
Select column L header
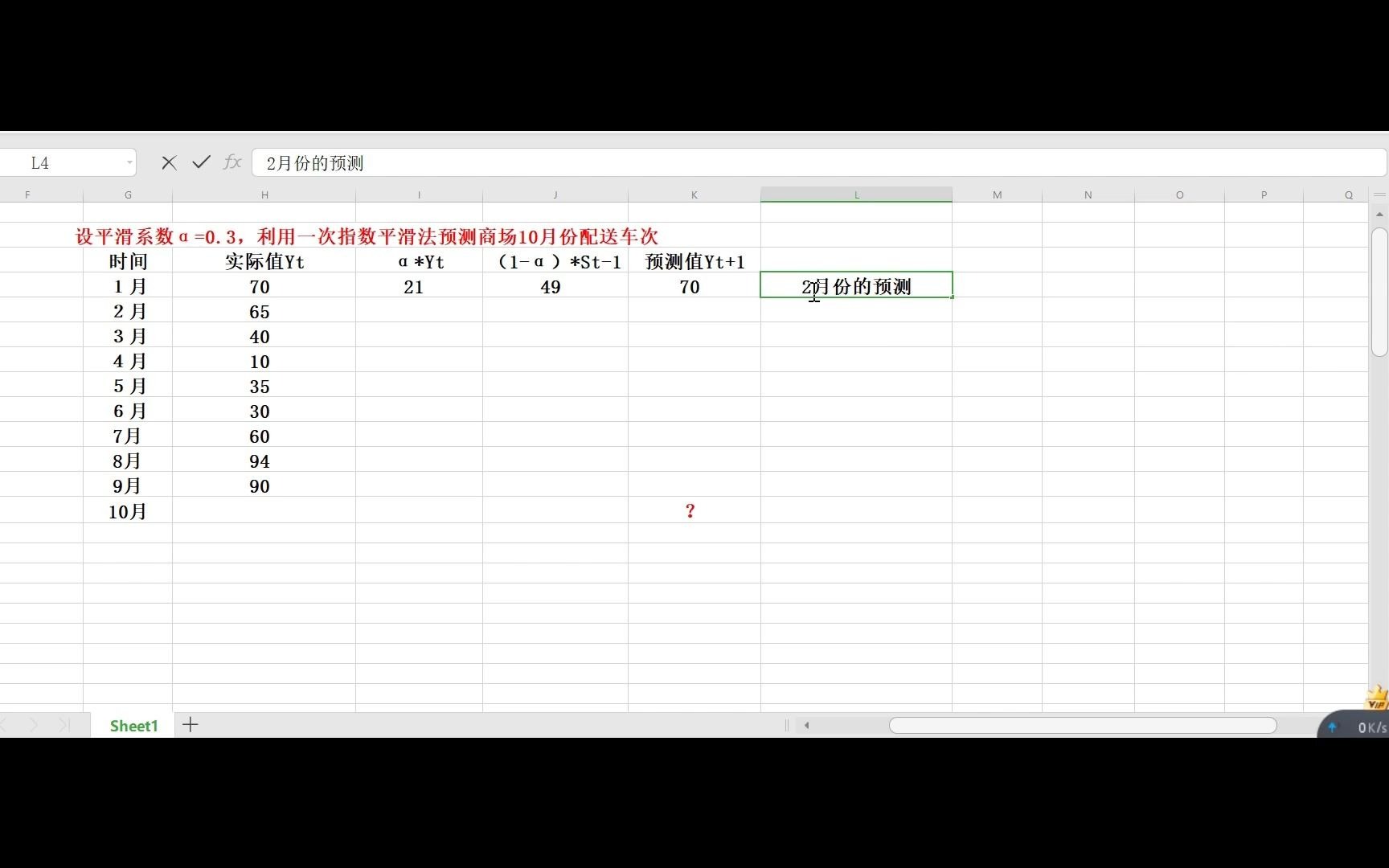857,194
